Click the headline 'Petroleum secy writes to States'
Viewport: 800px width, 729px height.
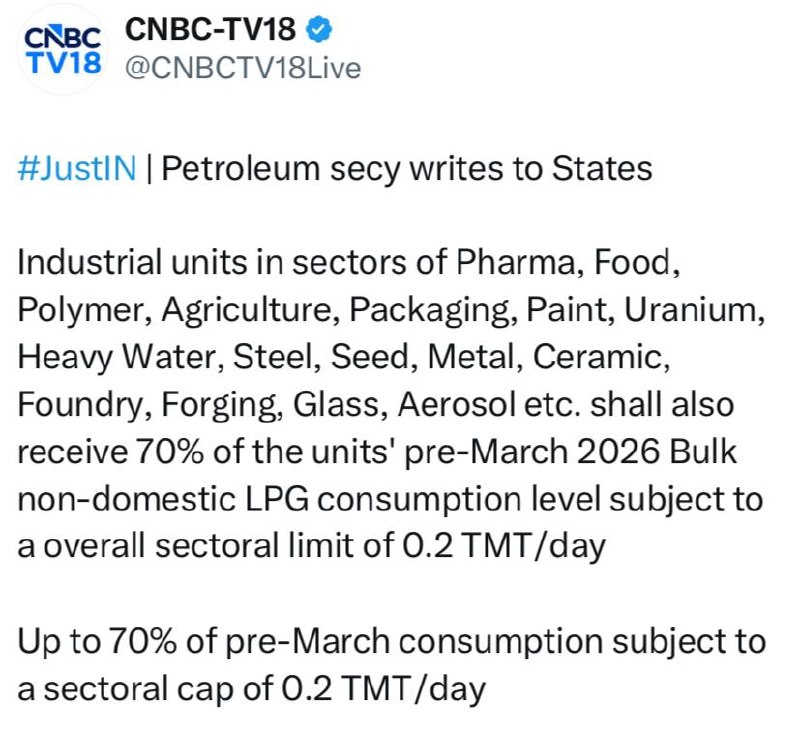point(406,168)
